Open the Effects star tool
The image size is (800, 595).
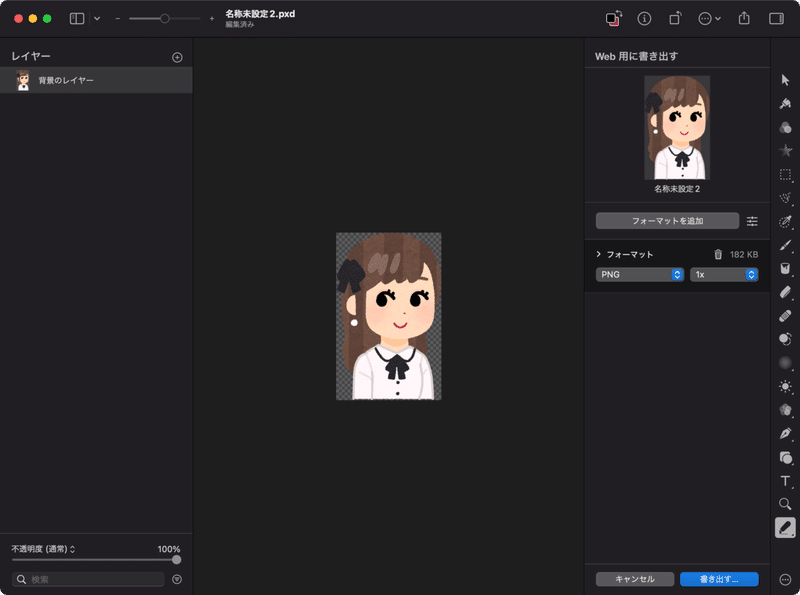click(785, 151)
